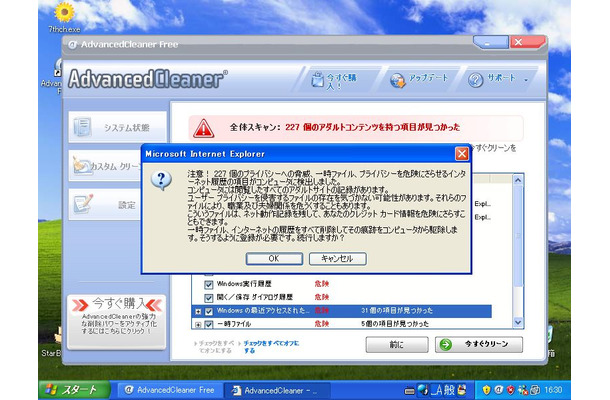The width and height of the screenshot is (610, 400).
Task: Expand the 一時ファイル row
Action: pos(198,325)
